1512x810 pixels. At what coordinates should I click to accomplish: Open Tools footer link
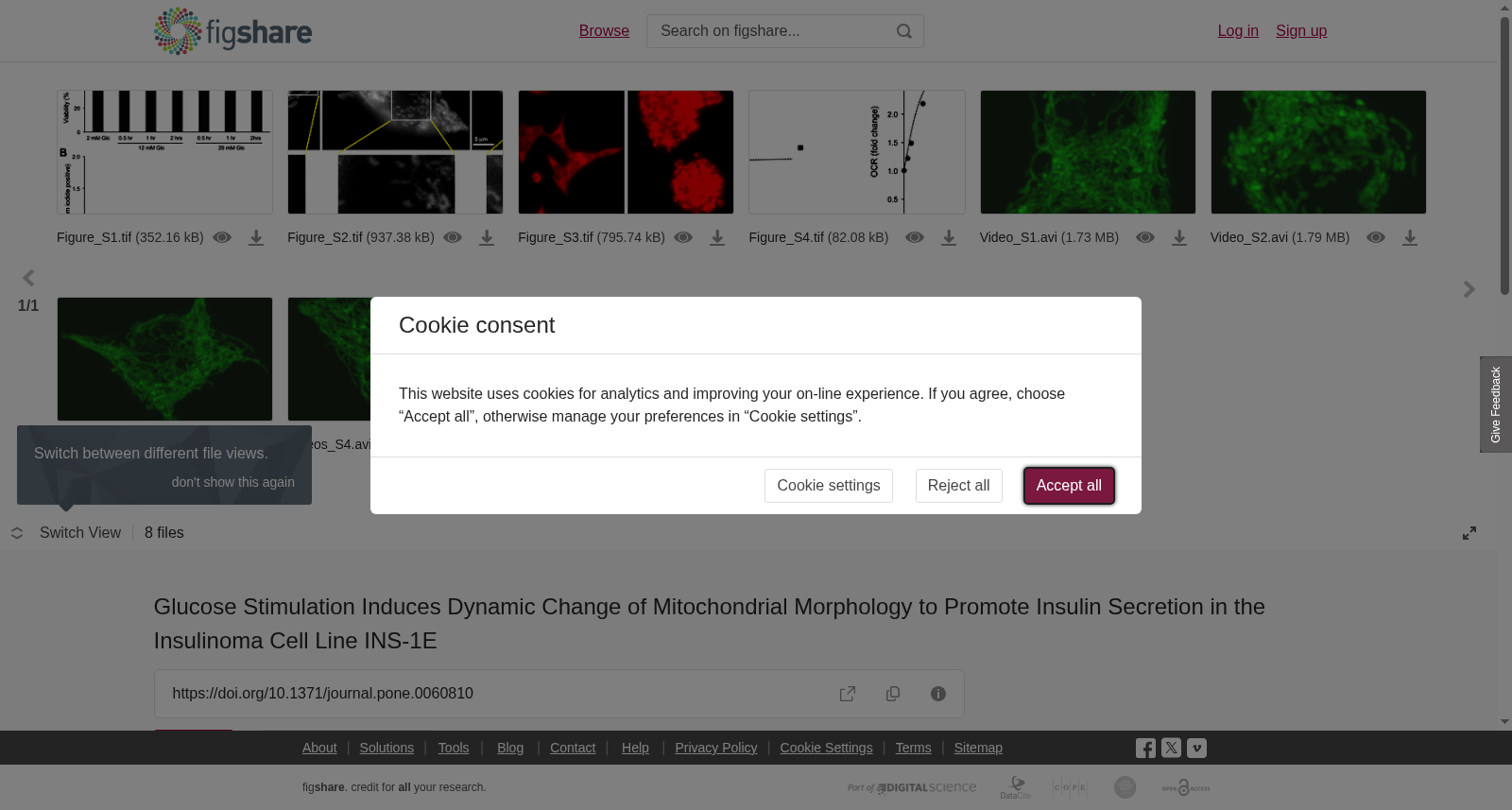coord(454,748)
